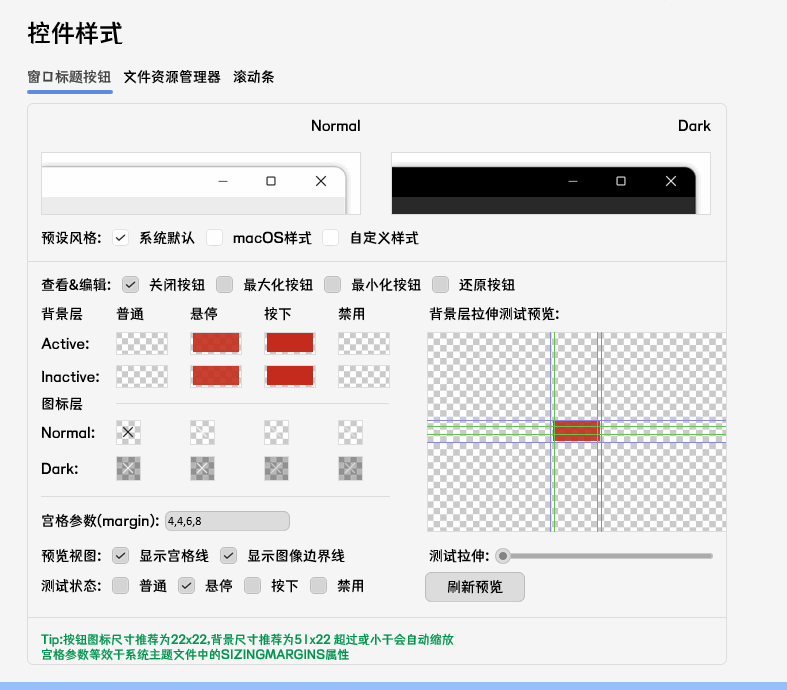Switch to the 文件资源管理器 tab
Screen dimensions: 787x690
[171, 77]
